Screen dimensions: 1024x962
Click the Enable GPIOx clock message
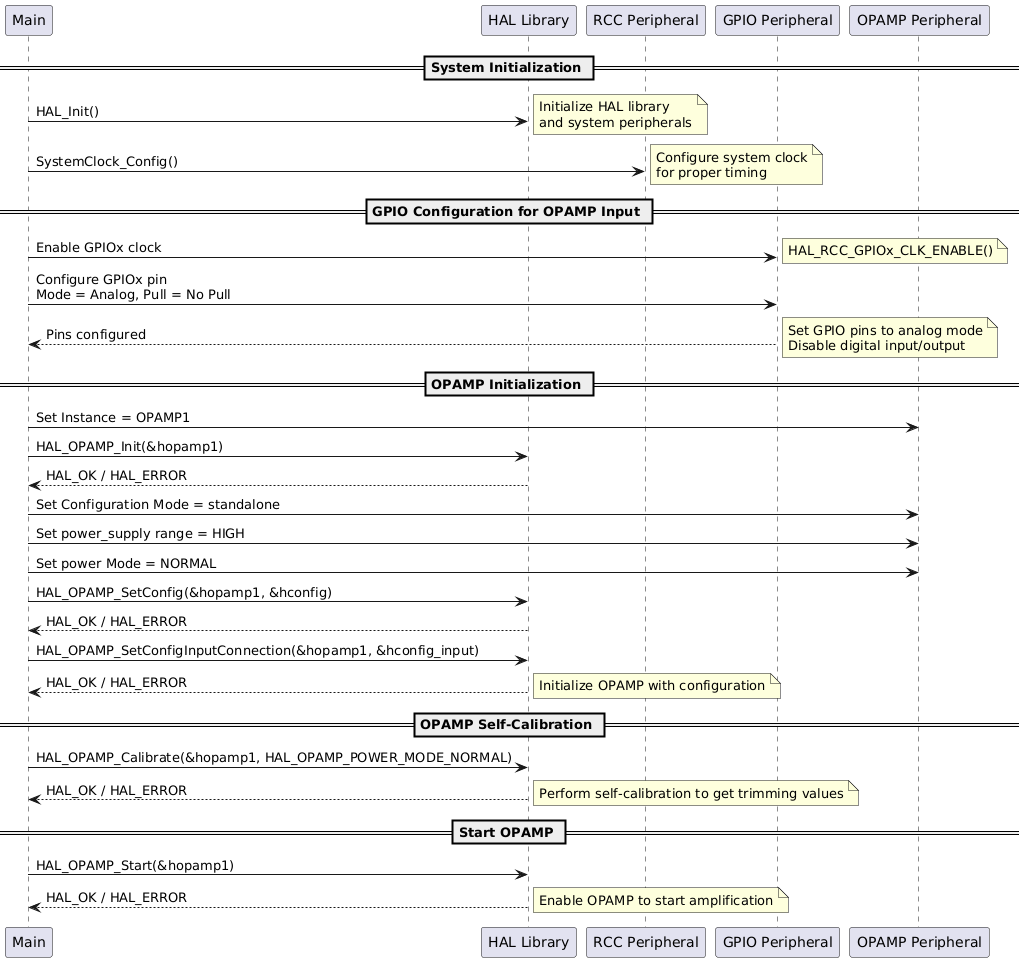(x=99, y=248)
